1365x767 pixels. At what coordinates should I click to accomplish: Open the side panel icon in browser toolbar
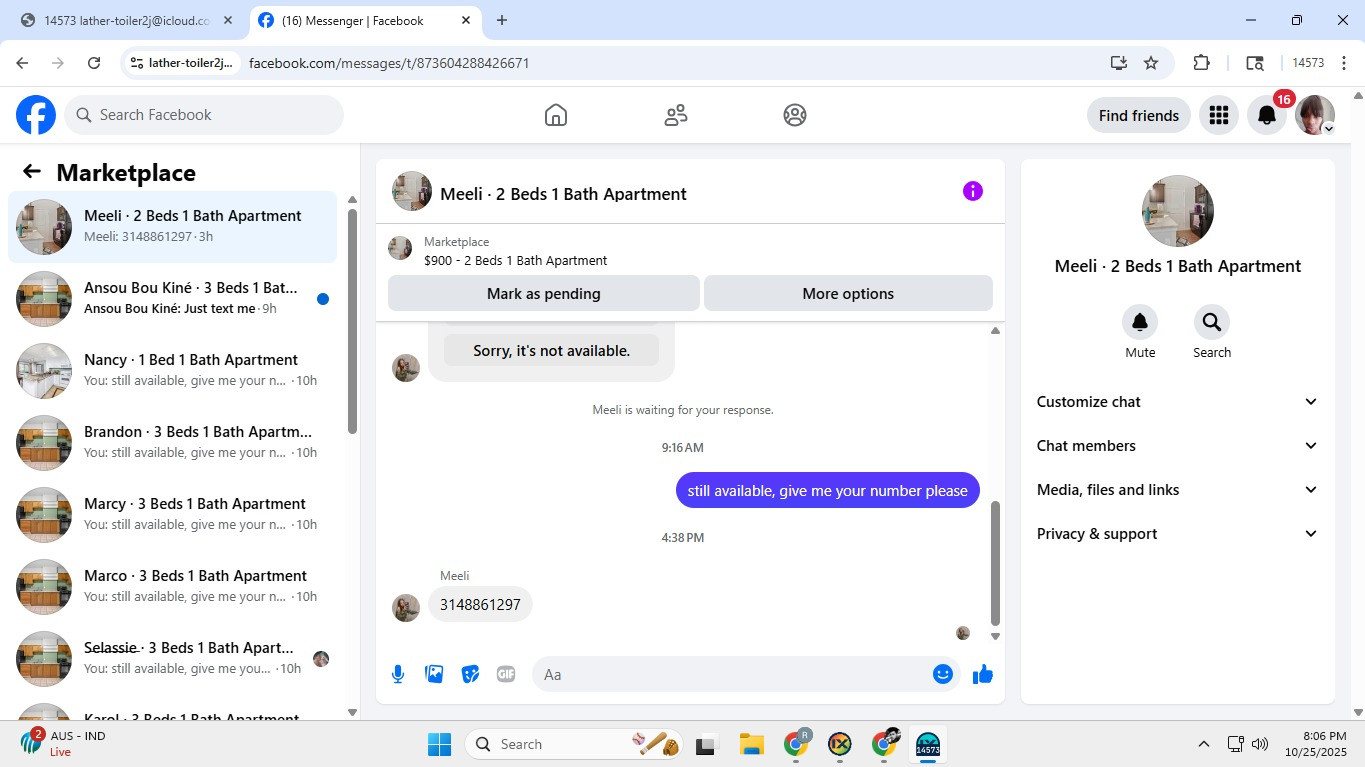pyautogui.click(x=1255, y=63)
